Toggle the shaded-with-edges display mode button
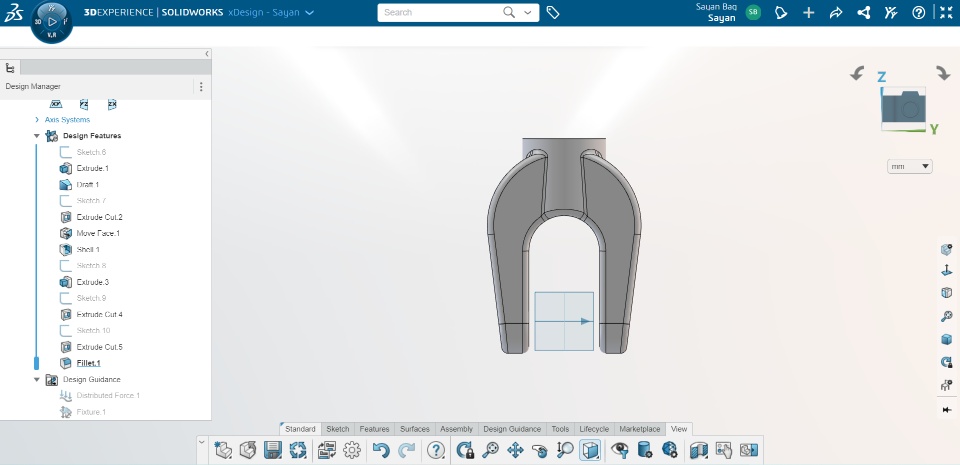 (590, 451)
